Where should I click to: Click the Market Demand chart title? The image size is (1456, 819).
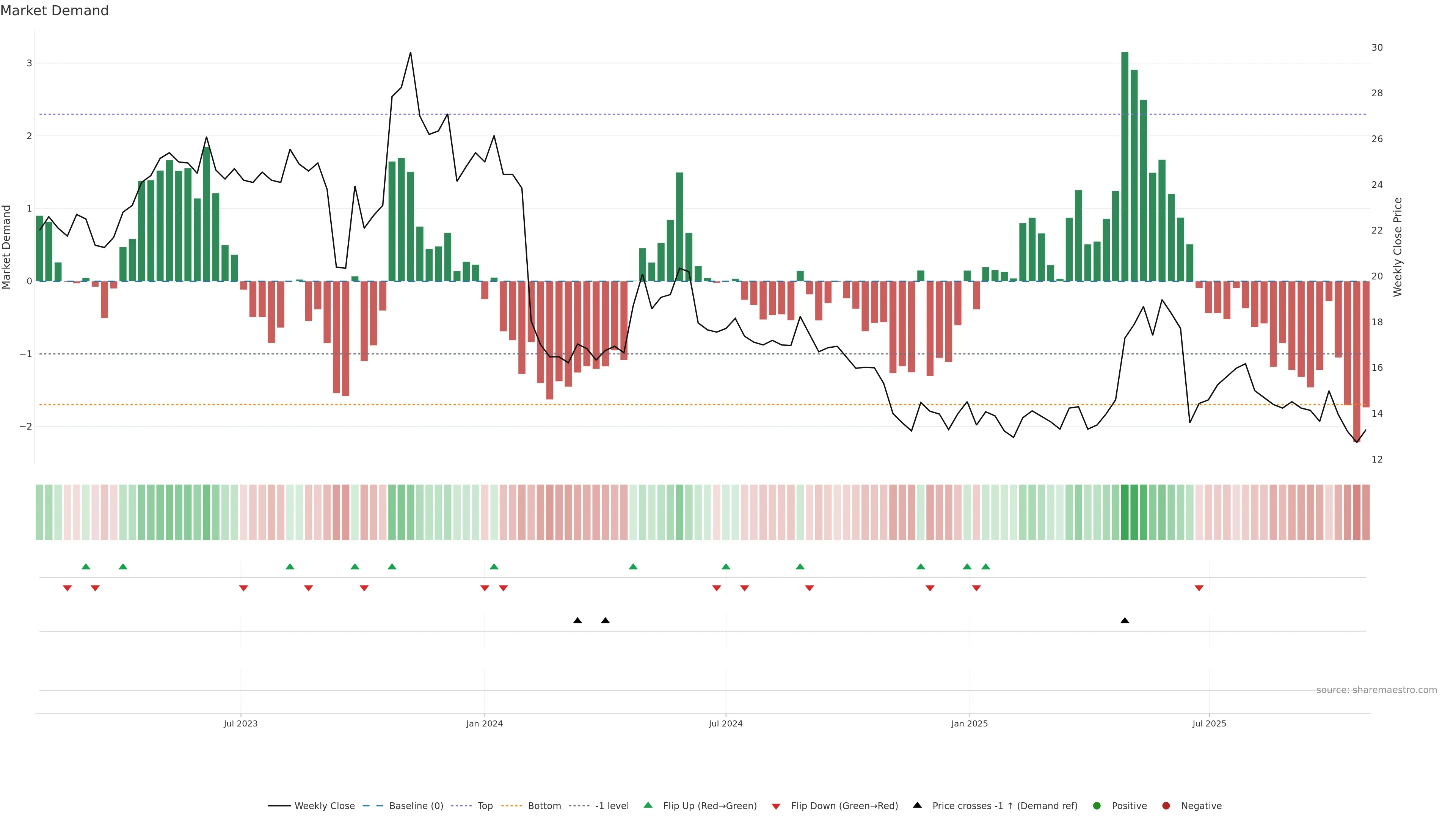point(54,11)
